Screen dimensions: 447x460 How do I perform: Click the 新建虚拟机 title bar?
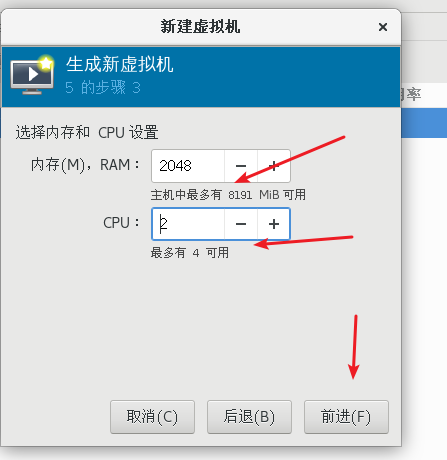[200, 27]
